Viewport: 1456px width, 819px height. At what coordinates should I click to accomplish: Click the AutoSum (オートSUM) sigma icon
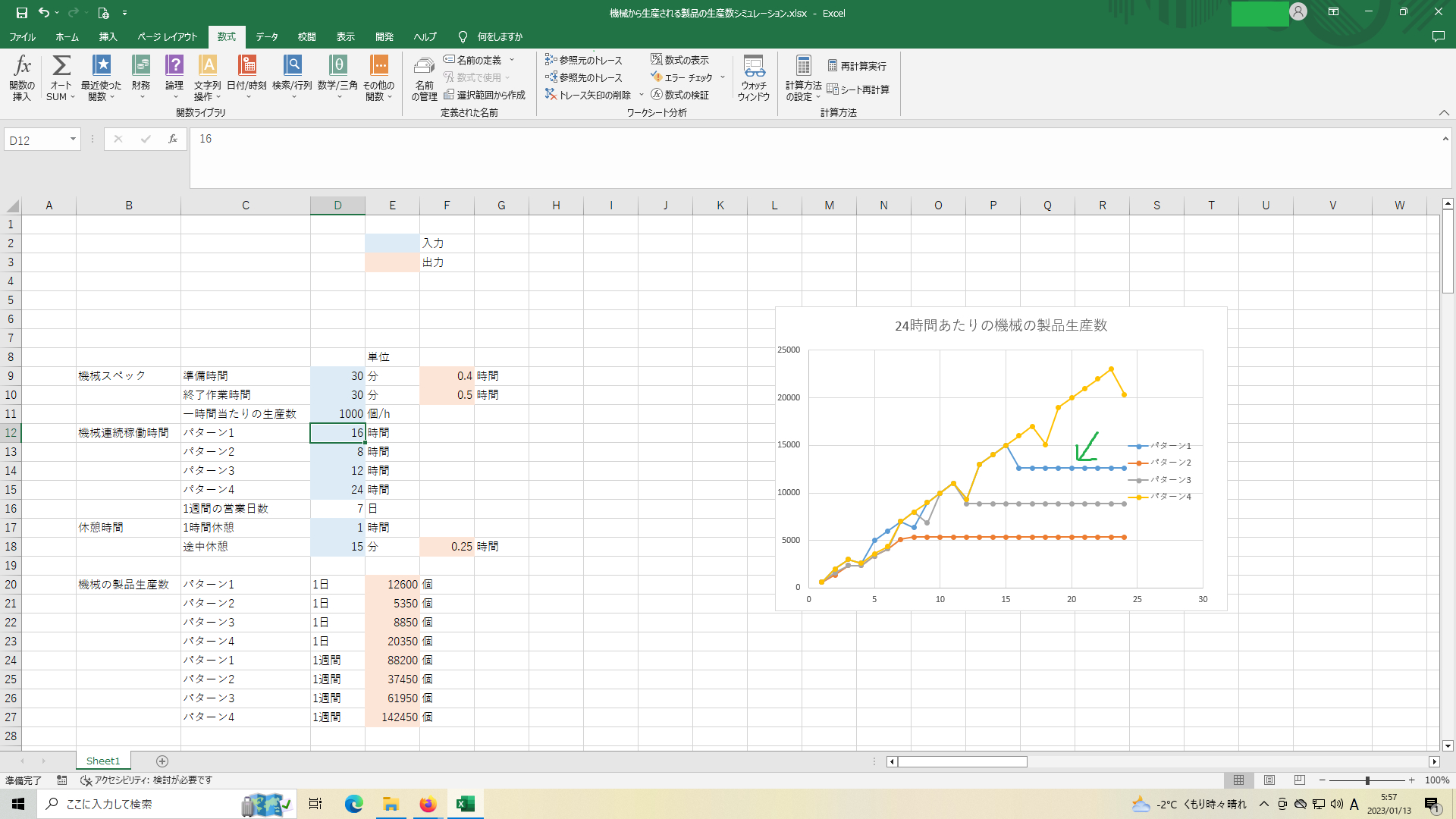(61, 67)
